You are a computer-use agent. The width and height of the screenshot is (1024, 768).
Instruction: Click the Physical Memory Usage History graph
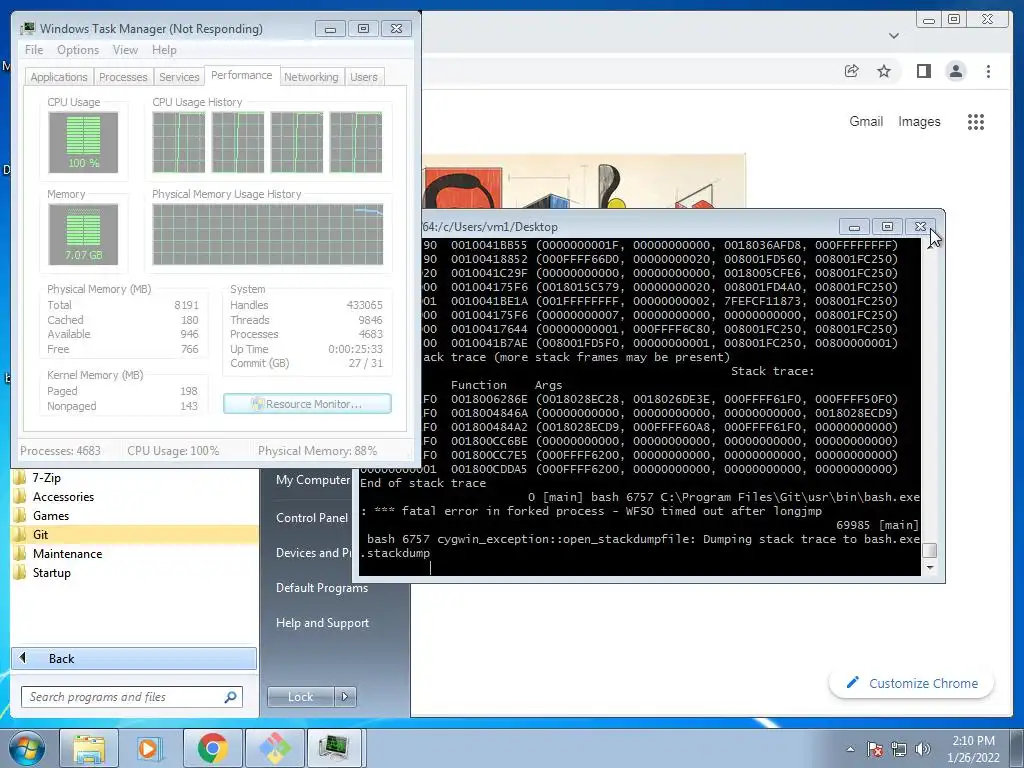coord(268,234)
